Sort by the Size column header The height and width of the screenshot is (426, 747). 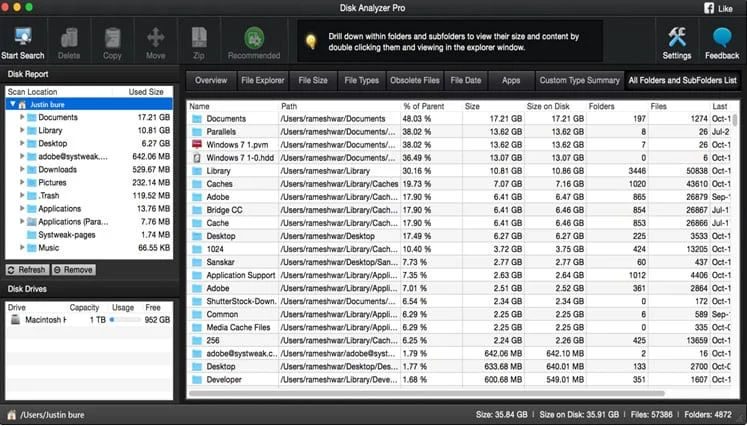click(493, 106)
